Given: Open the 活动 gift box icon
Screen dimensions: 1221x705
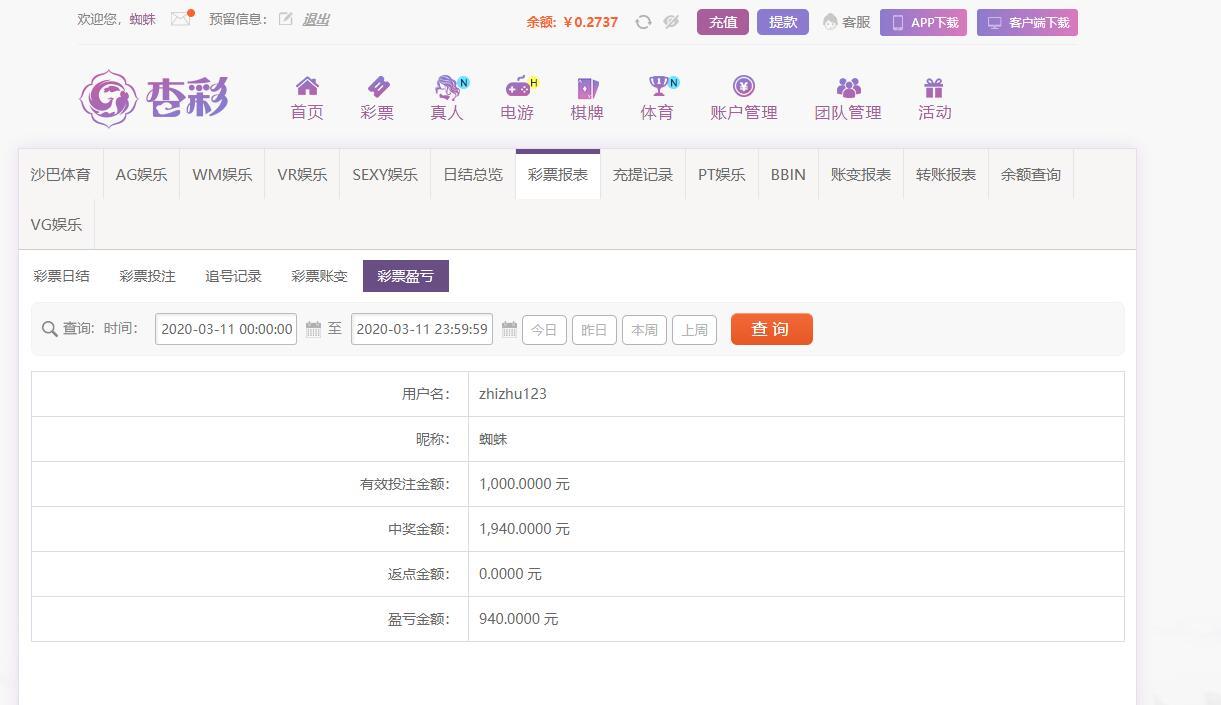Looking at the screenshot, I should 934,88.
